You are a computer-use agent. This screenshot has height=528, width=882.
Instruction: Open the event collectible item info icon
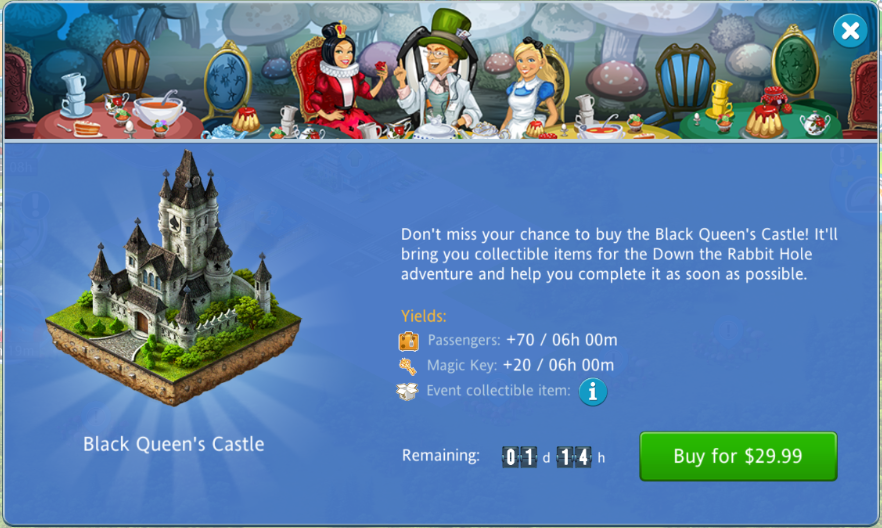click(593, 391)
